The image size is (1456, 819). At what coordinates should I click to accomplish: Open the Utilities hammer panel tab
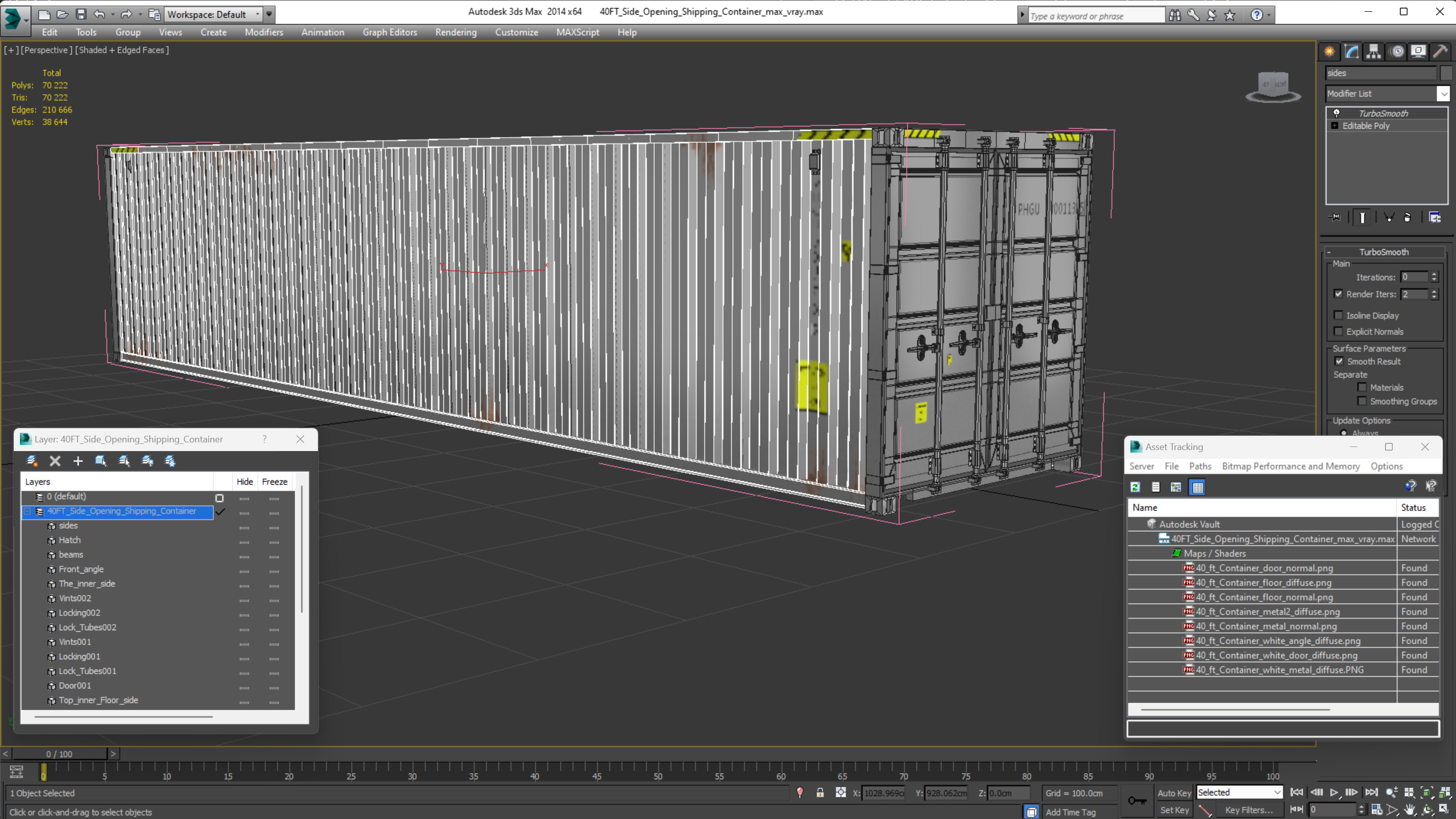tap(1440, 52)
